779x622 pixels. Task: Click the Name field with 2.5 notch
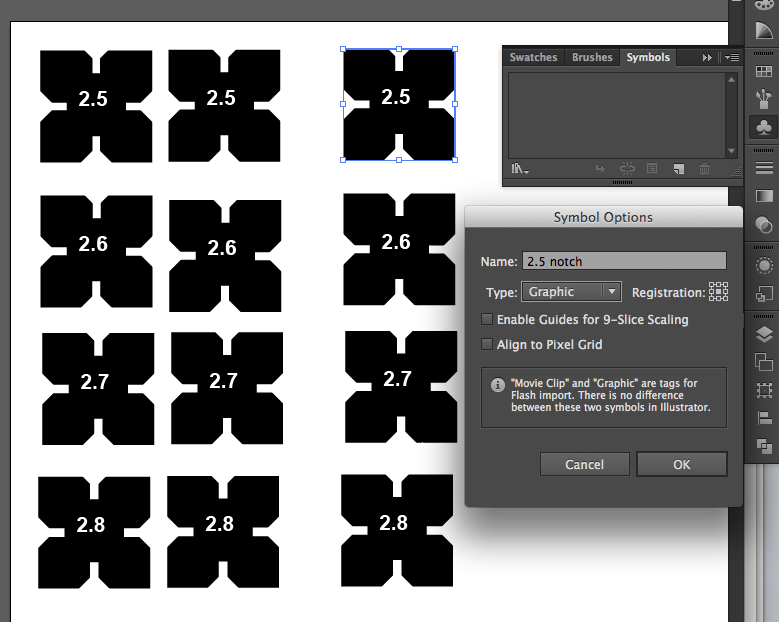(624, 261)
